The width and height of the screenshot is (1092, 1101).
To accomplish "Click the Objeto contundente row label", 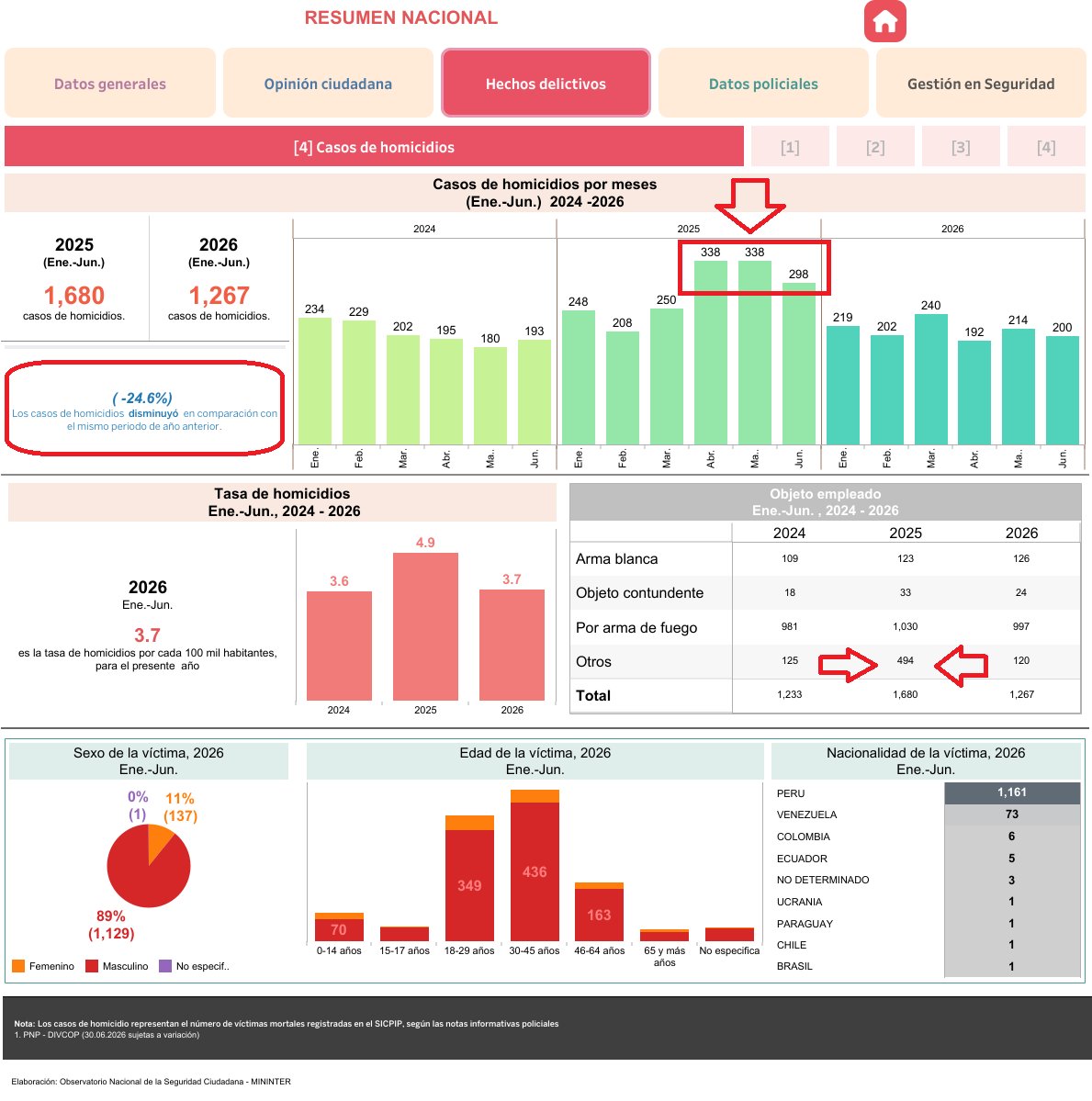I will 639,592.
